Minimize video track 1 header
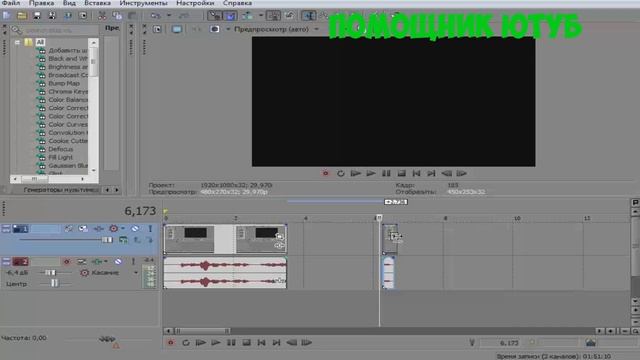The image size is (640, 360). click(x=6, y=229)
